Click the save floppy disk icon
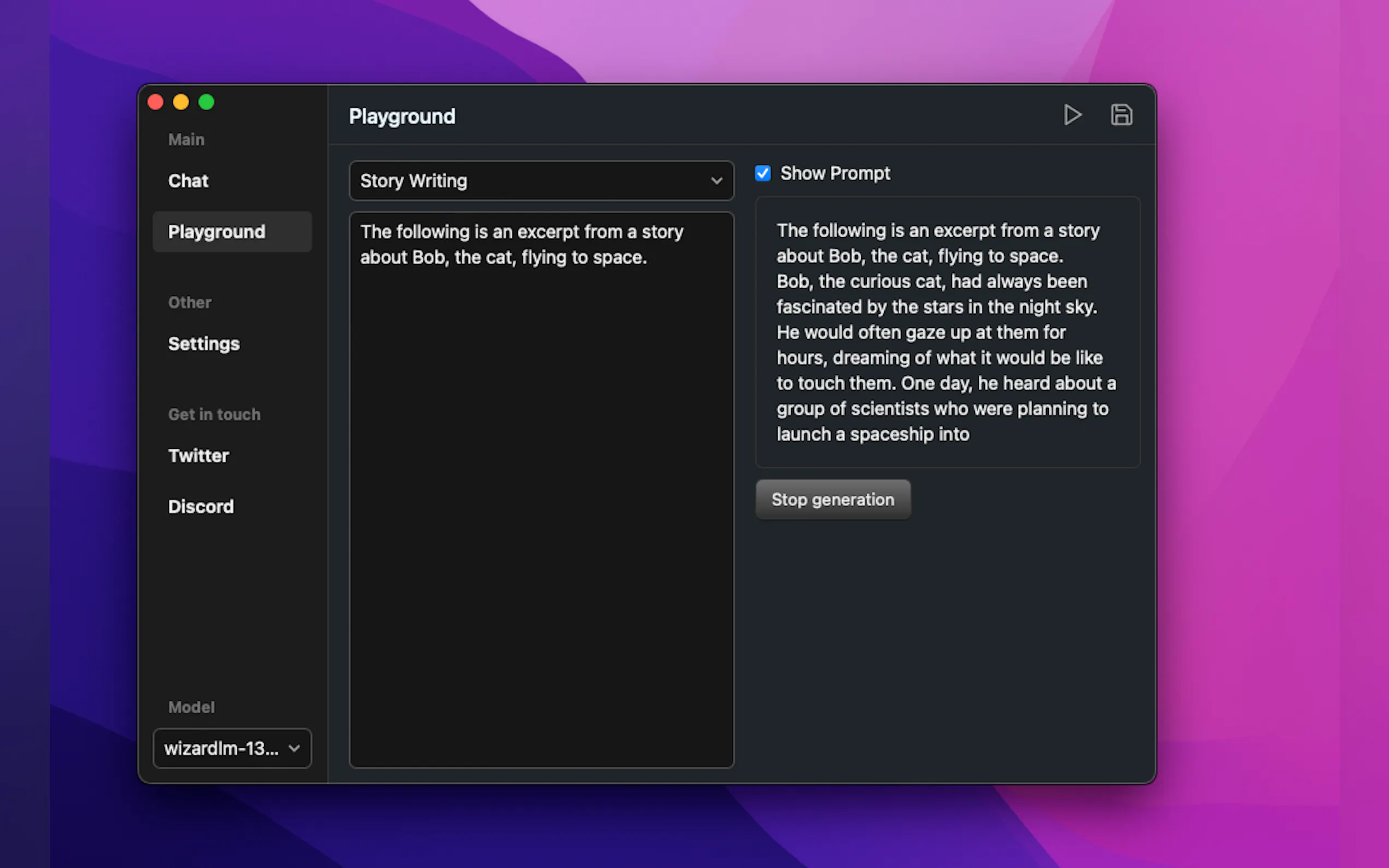This screenshot has height=868, width=1389. tap(1121, 115)
